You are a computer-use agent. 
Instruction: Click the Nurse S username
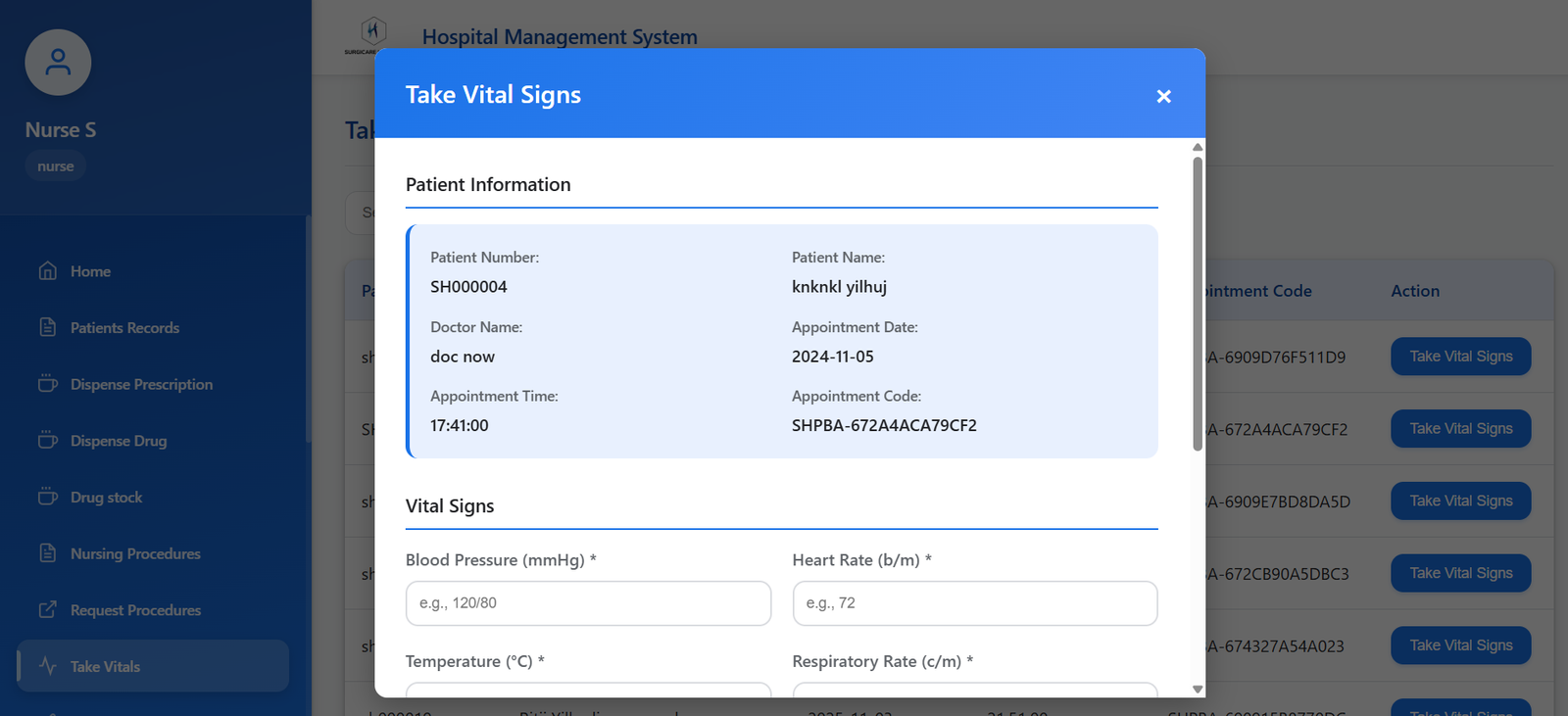[x=61, y=130]
